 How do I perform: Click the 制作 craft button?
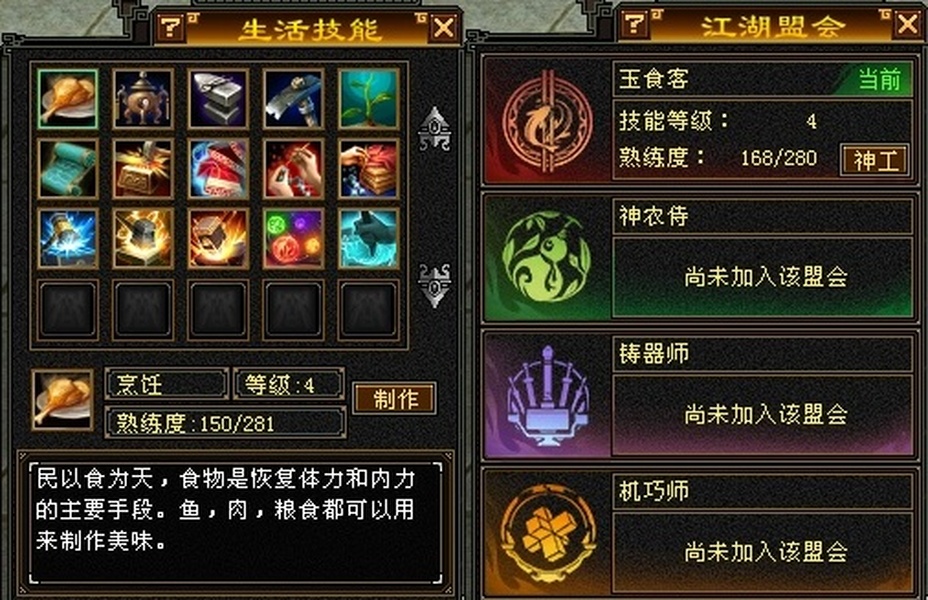point(395,399)
